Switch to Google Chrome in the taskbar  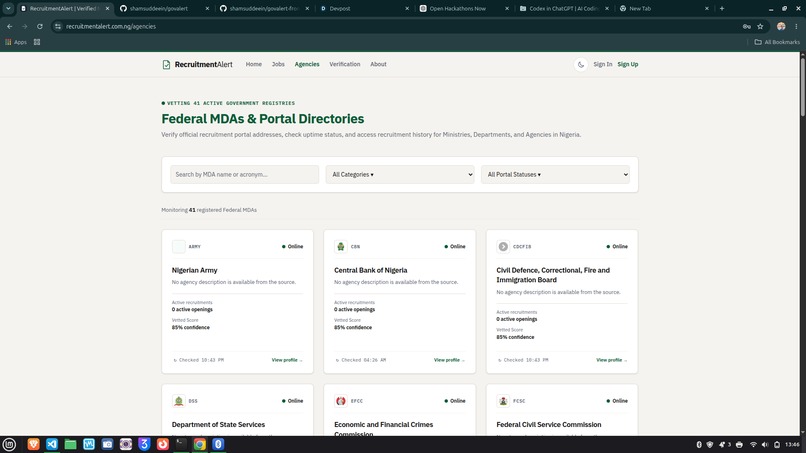pos(199,444)
